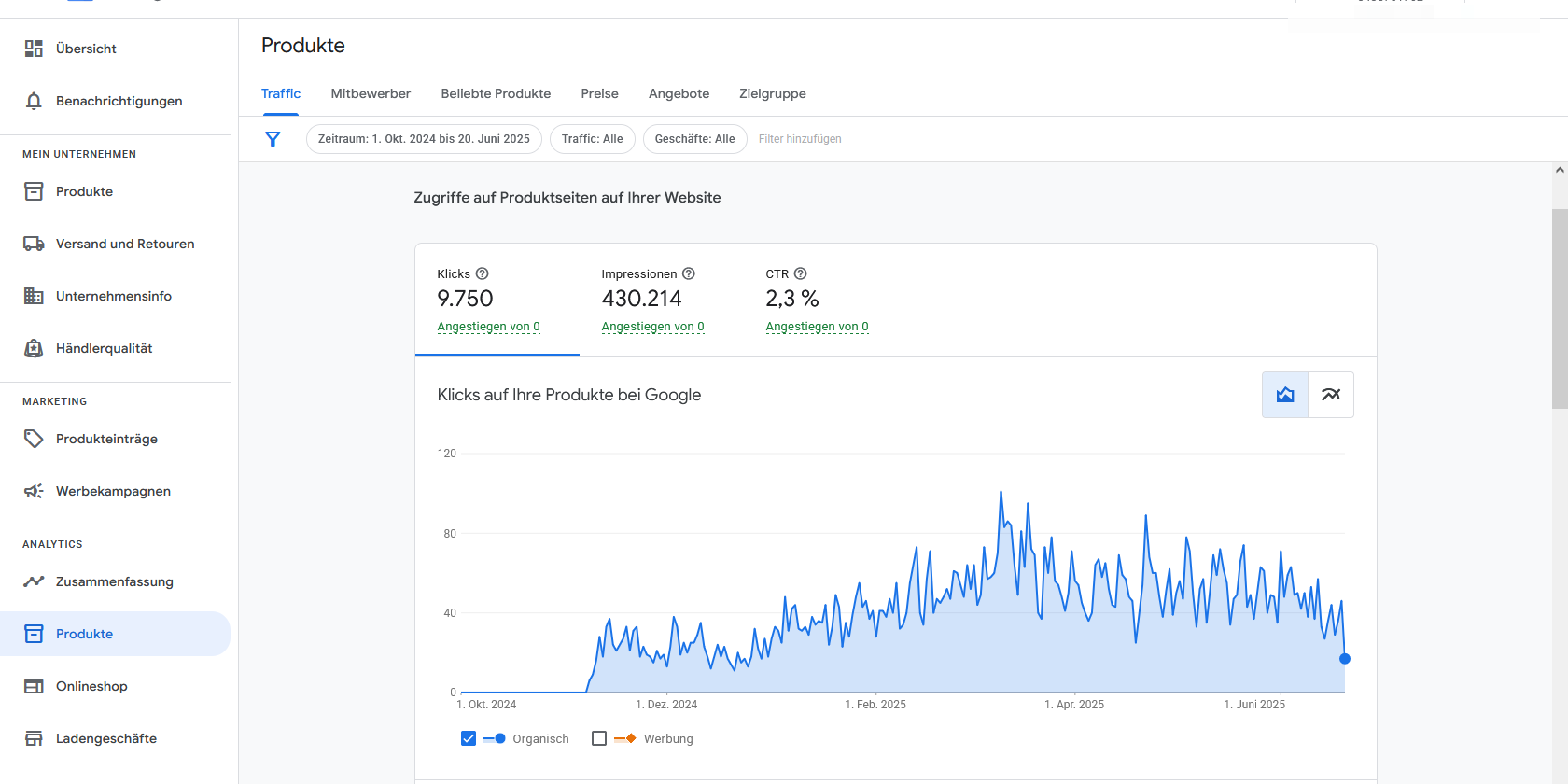
Task: Enable the Werbung checkbox
Action: (x=599, y=738)
